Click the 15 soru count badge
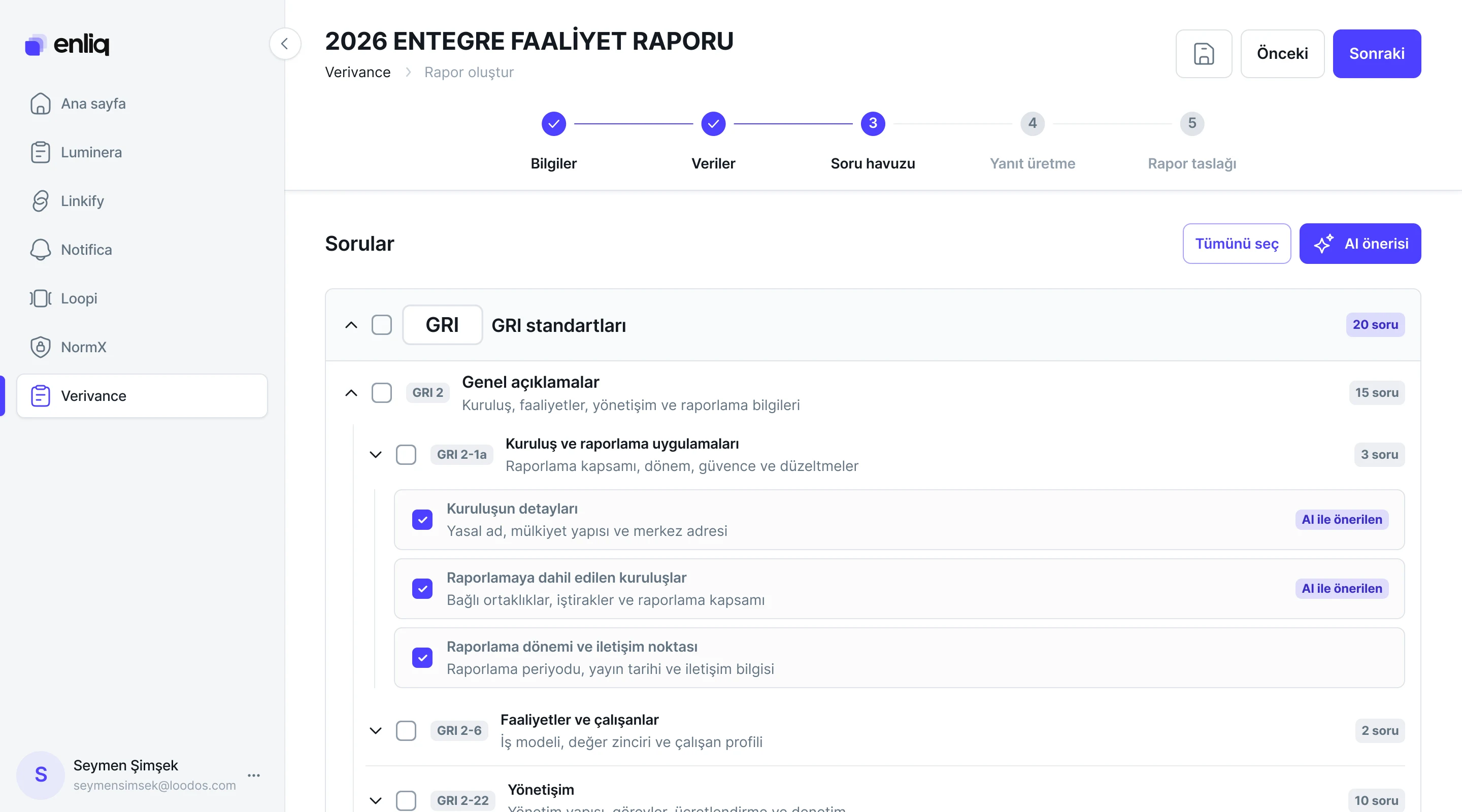Viewport: 1462px width, 812px height. (x=1377, y=393)
